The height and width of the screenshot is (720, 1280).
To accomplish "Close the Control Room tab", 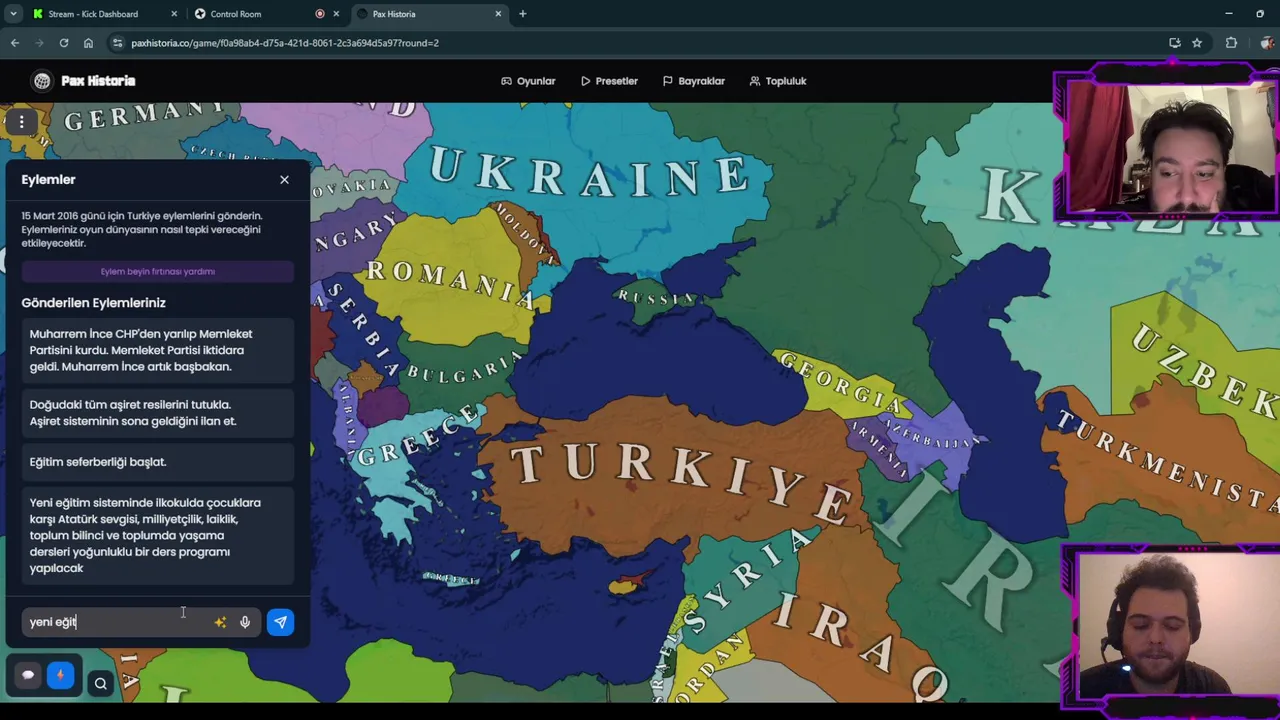I will point(336,14).
